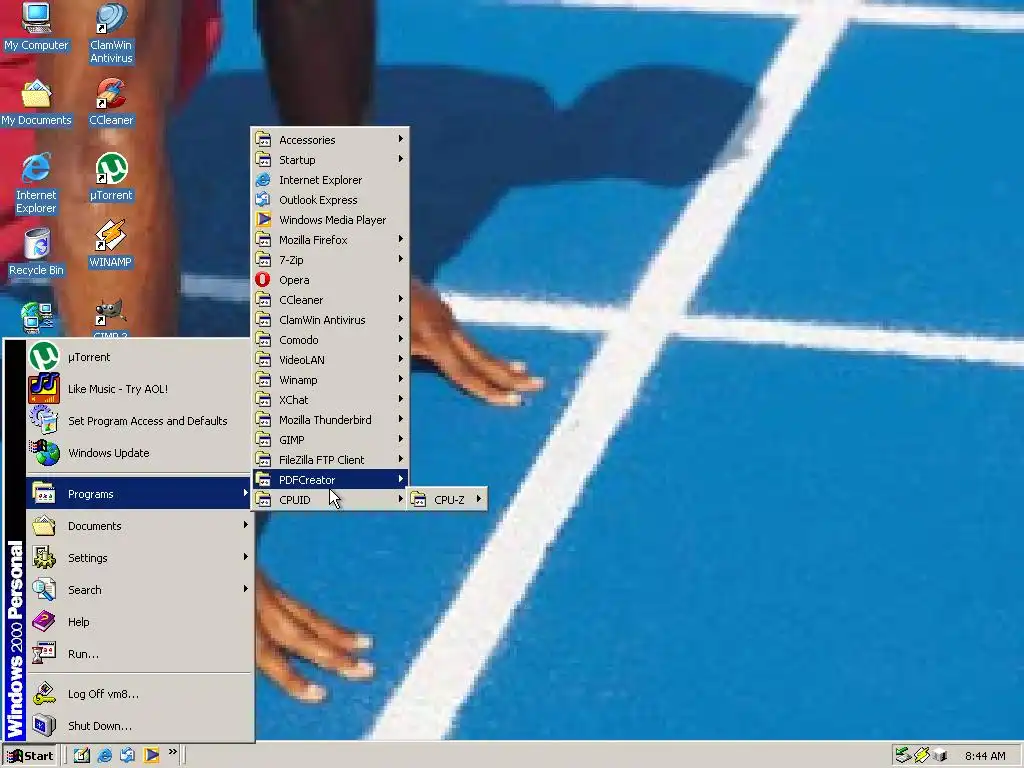This screenshot has width=1024, height=768.
Task: Open the VideoLAN program group
Action: click(x=330, y=360)
